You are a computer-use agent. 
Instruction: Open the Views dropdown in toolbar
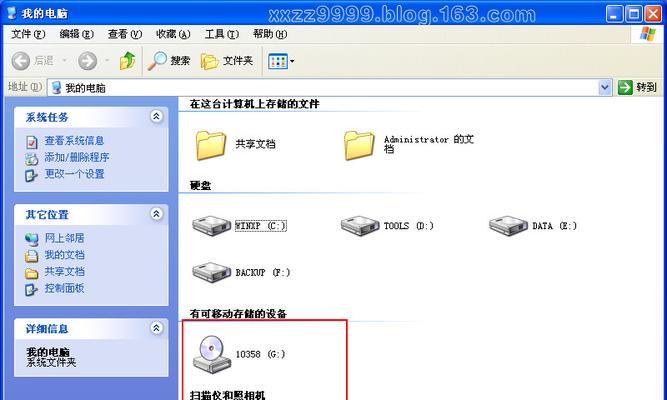pyautogui.click(x=281, y=61)
